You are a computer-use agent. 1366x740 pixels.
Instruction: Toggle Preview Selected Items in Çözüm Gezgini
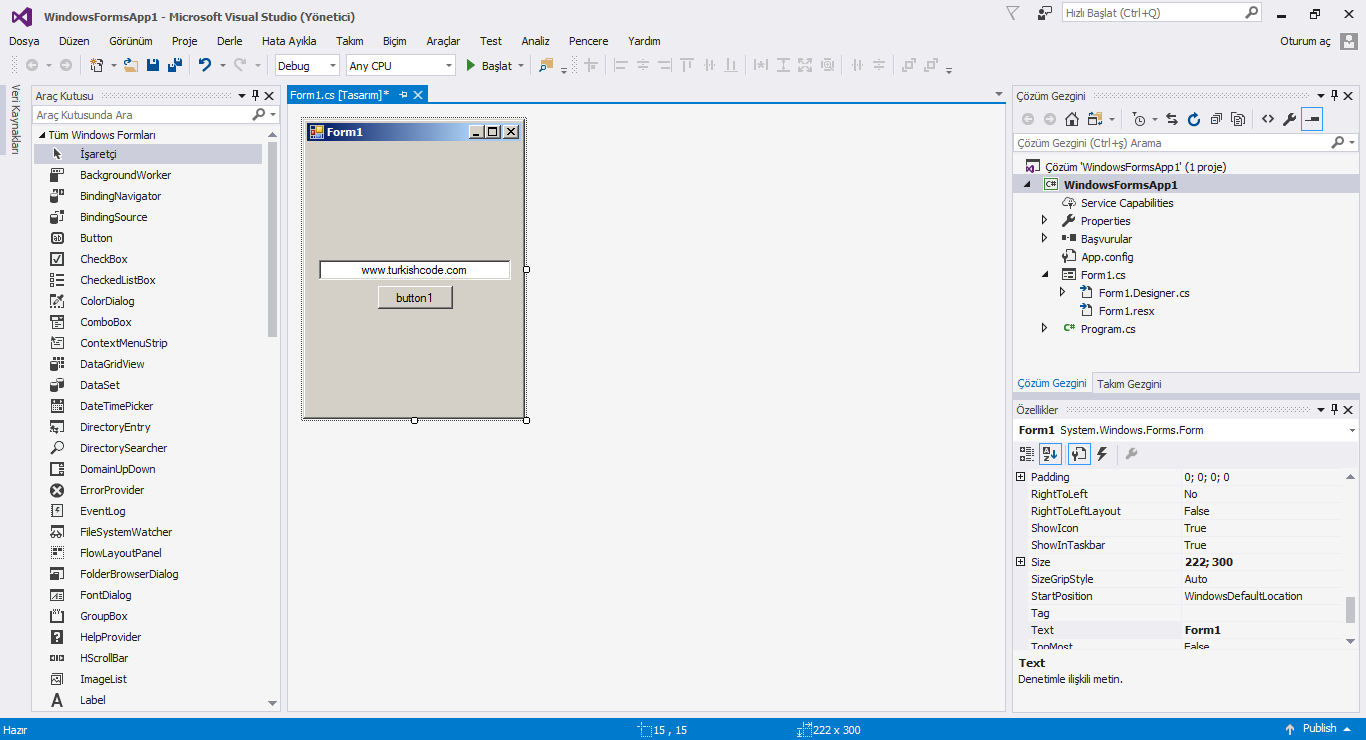pos(1312,119)
